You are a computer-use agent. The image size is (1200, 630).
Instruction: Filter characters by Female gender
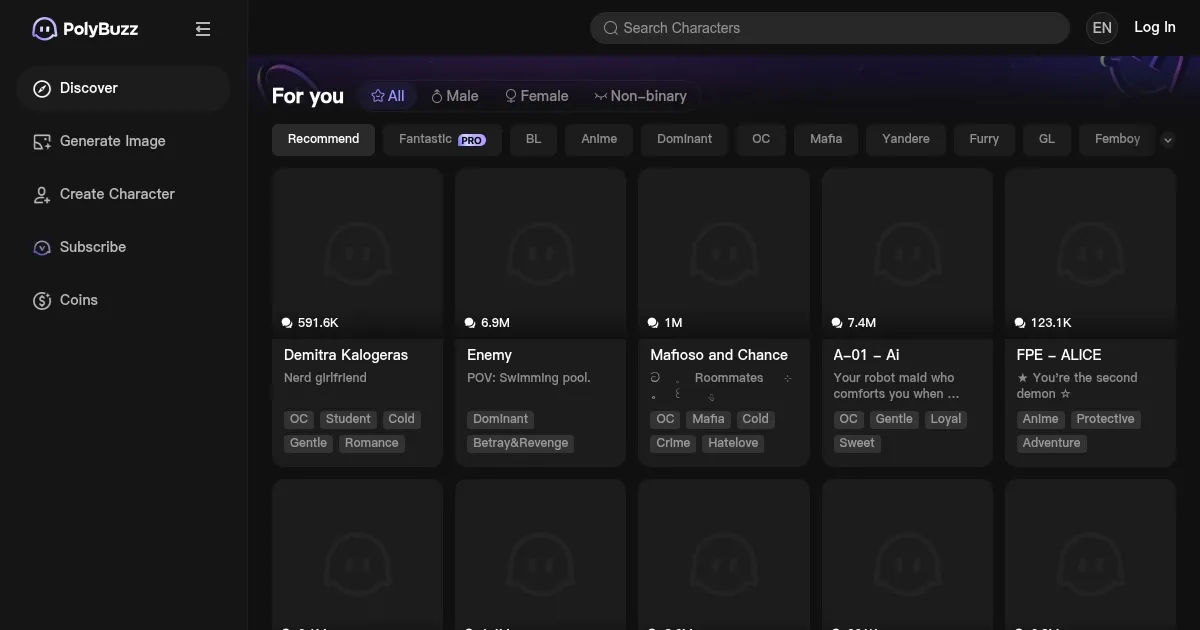[536, 96]
